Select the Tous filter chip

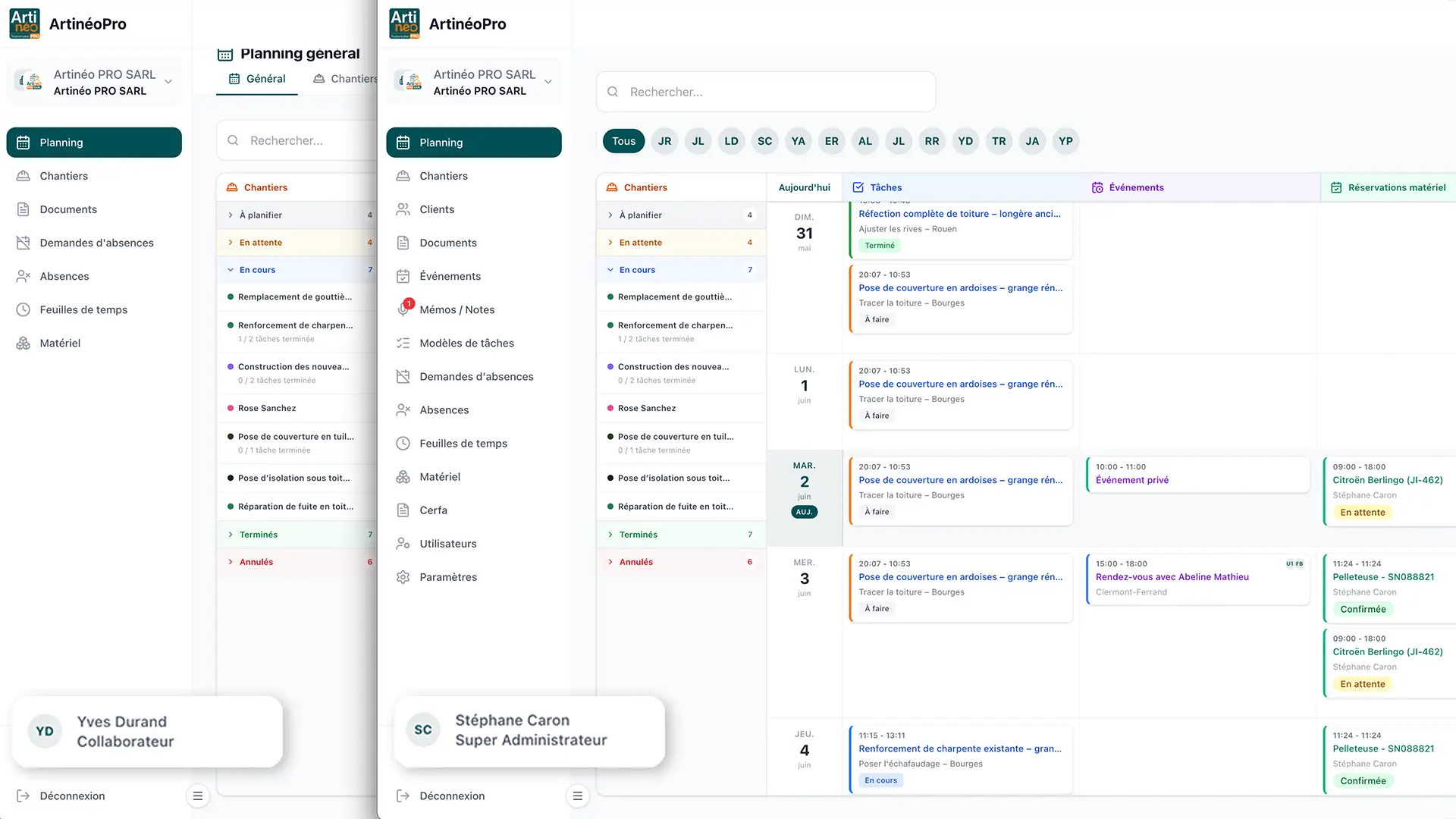point(624,141)
